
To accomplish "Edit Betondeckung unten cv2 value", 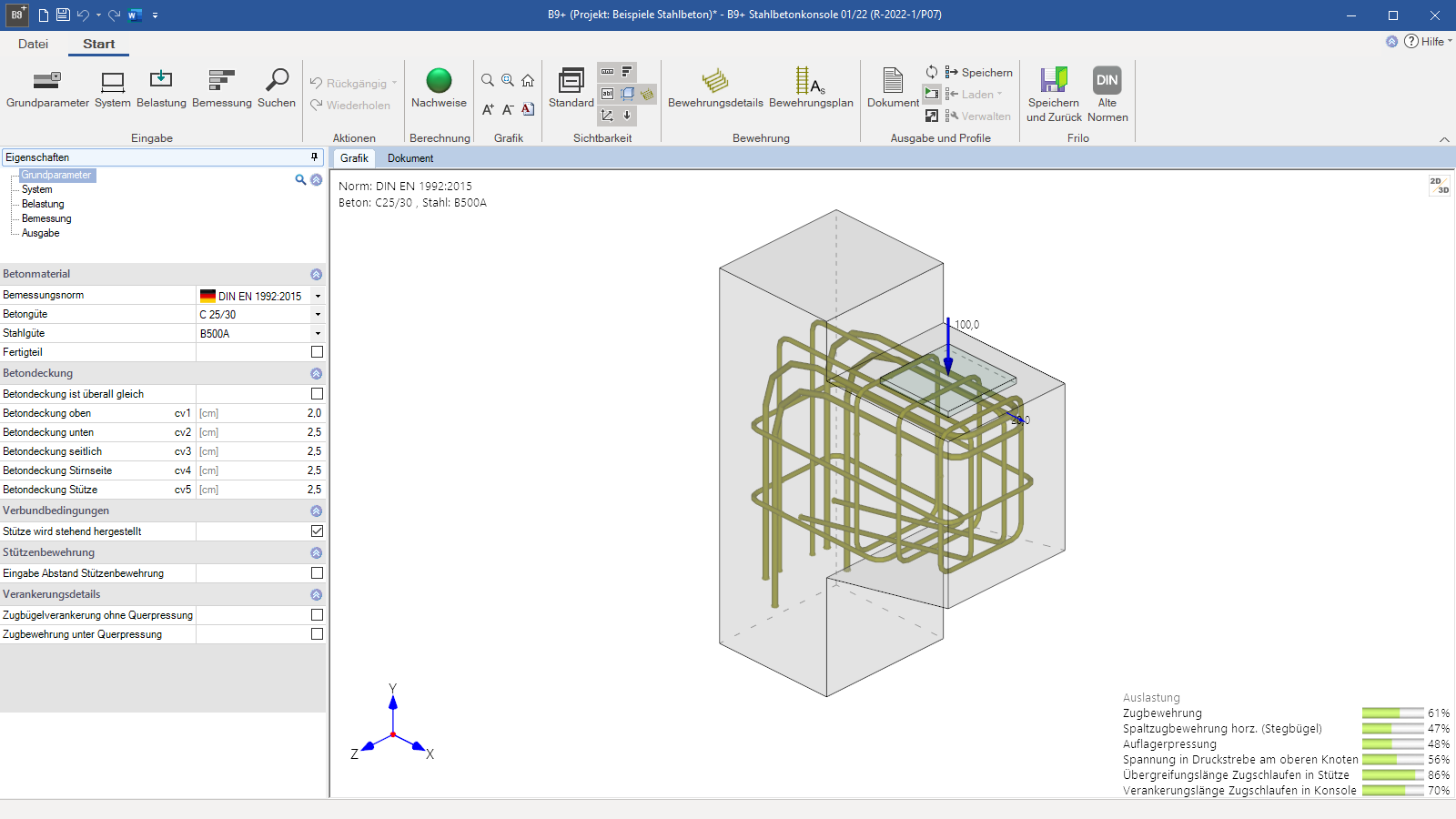I will pos(260,432).
